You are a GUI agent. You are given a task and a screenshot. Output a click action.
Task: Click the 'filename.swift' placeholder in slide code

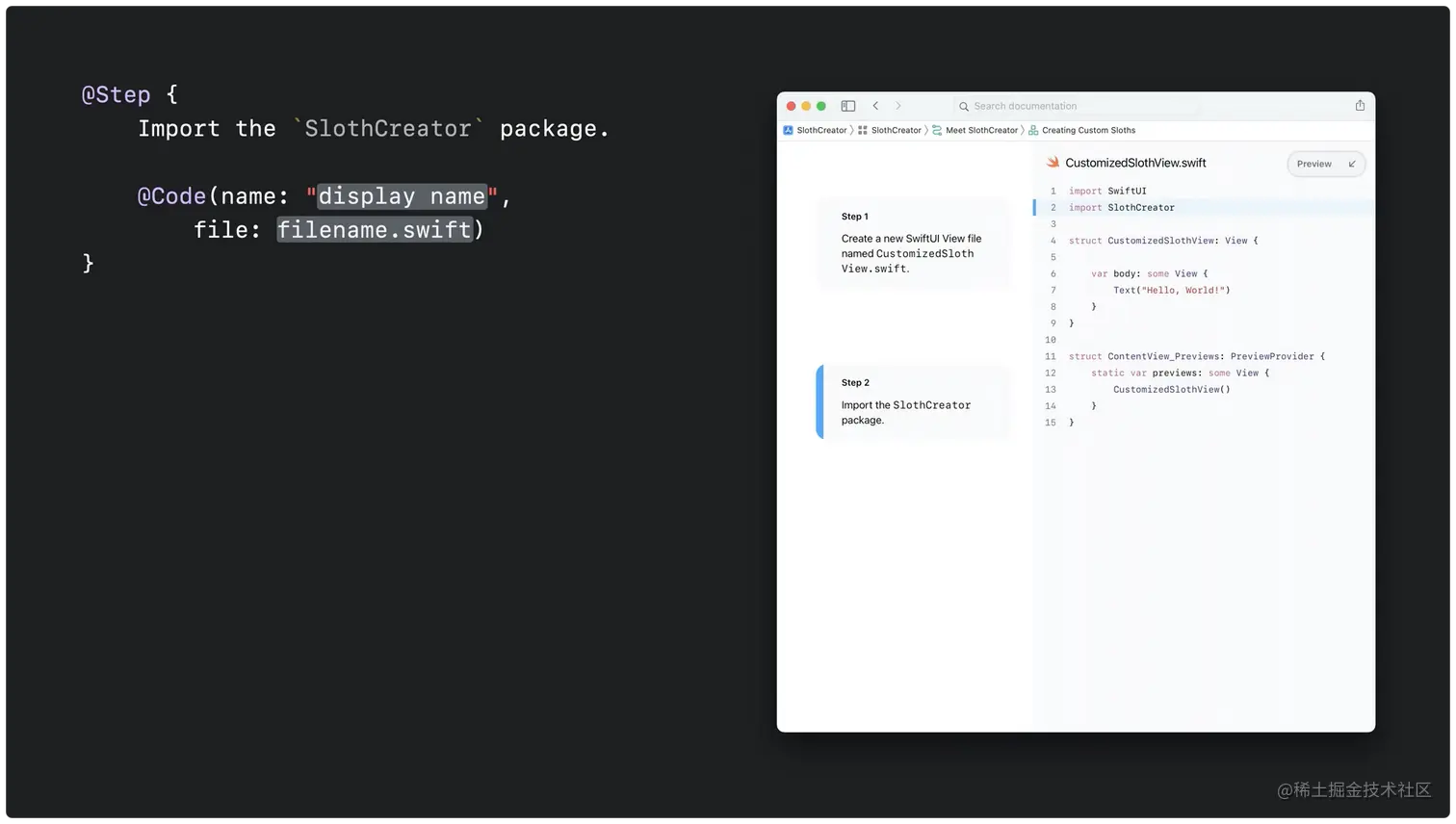(375, 229)
